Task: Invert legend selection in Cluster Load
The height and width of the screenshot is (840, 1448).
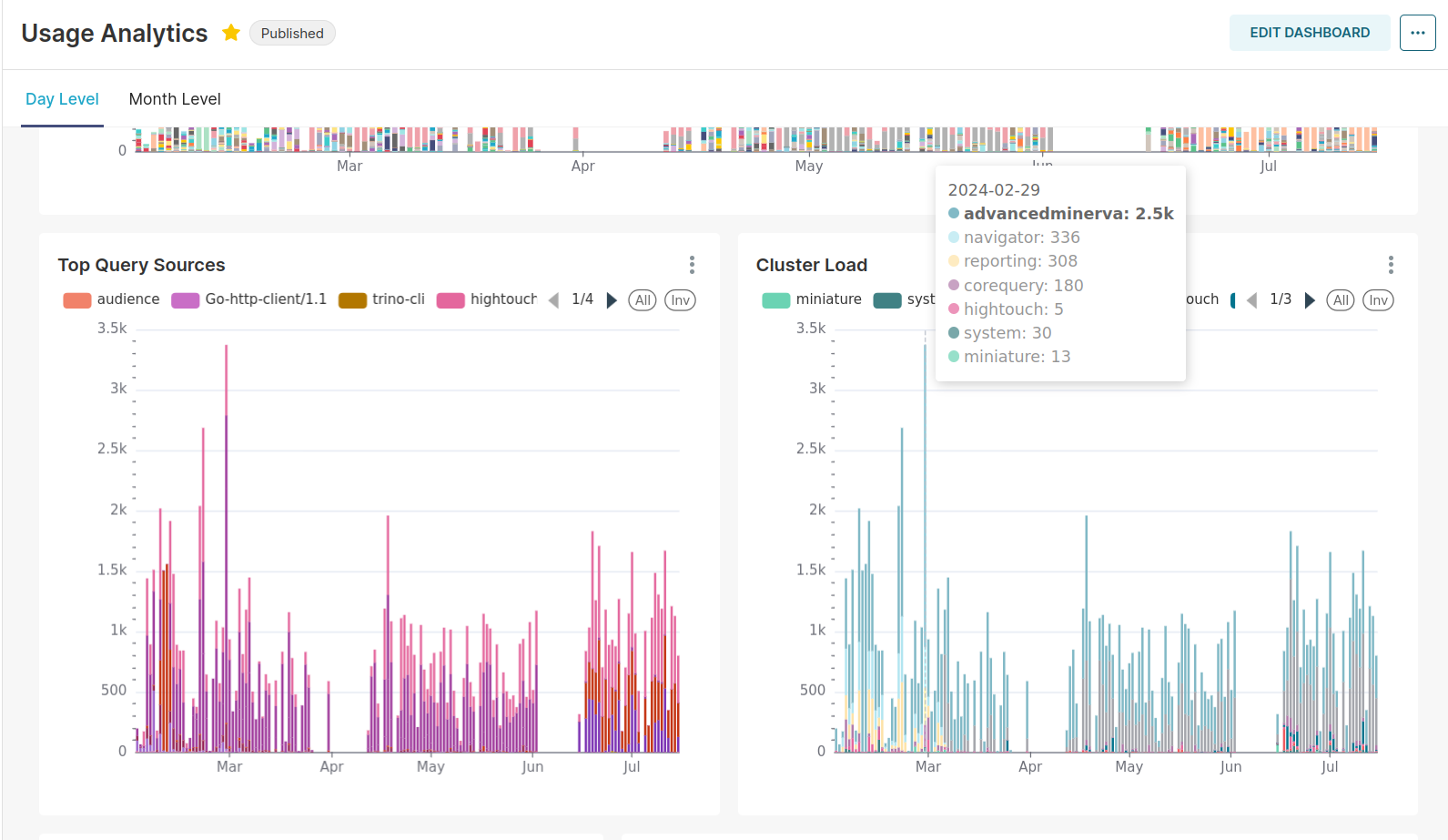Action: [x=1378, y=300]
